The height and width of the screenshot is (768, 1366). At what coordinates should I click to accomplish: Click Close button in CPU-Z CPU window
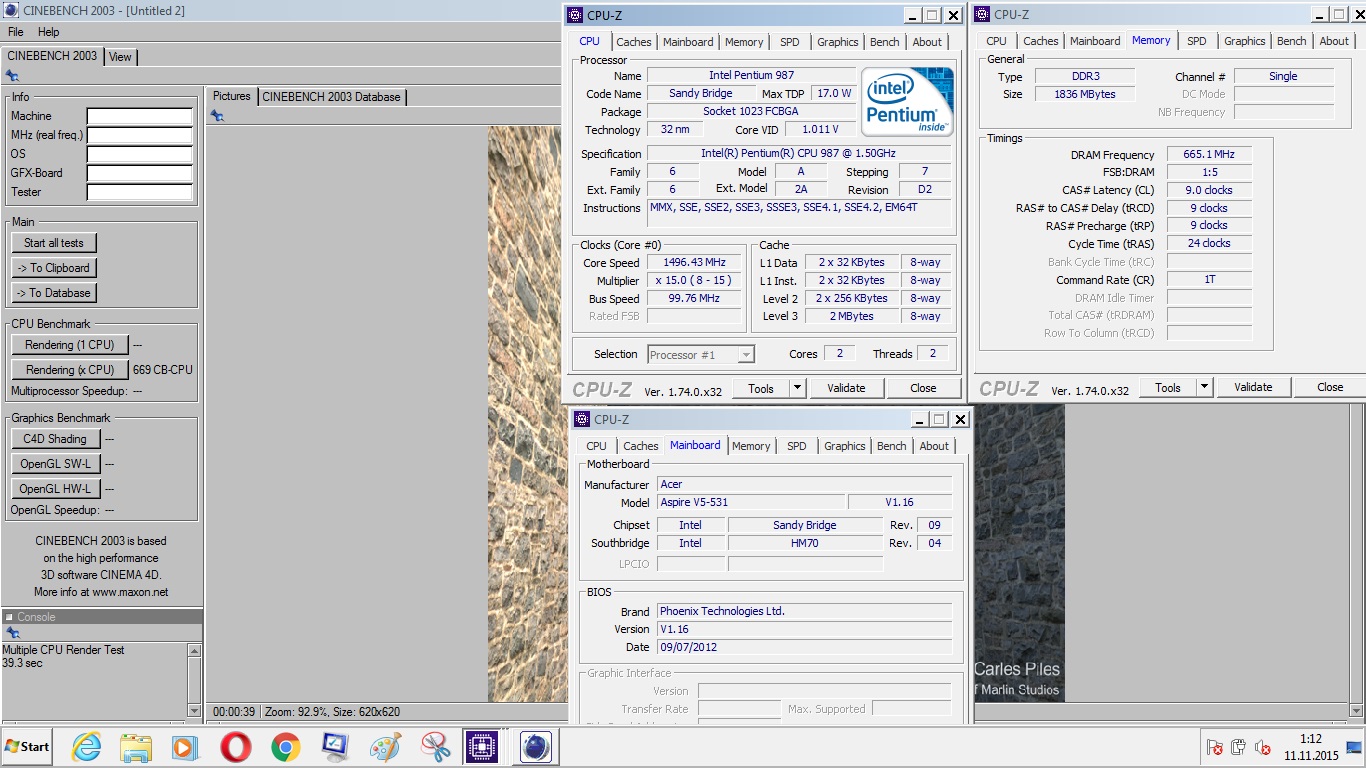pos(923,388)
